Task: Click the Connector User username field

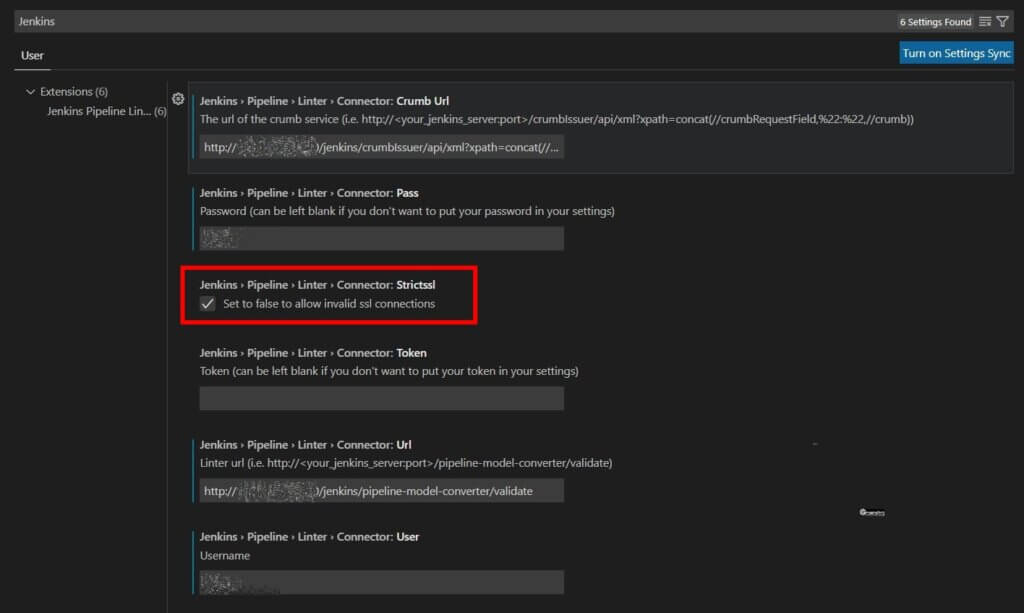Action: pyautogui.click(x=381, y=582)
